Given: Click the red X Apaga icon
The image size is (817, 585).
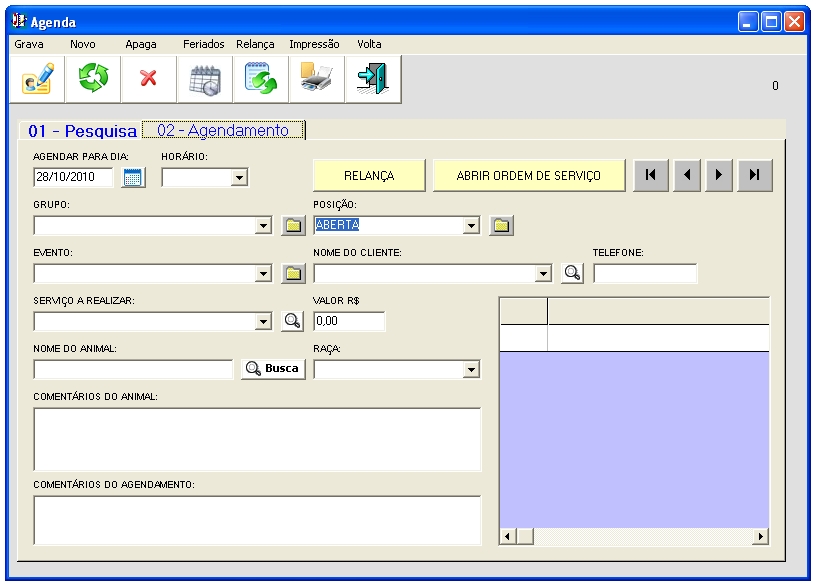Looking at the screenshot, I should click(x=149, y=79).
